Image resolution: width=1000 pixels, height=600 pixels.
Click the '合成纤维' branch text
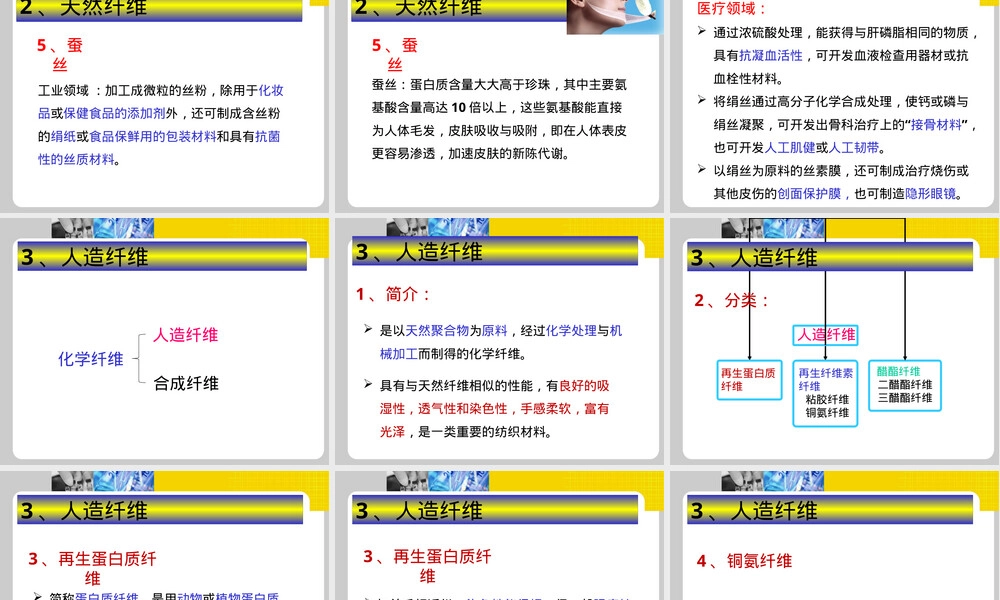pos(186,383)
